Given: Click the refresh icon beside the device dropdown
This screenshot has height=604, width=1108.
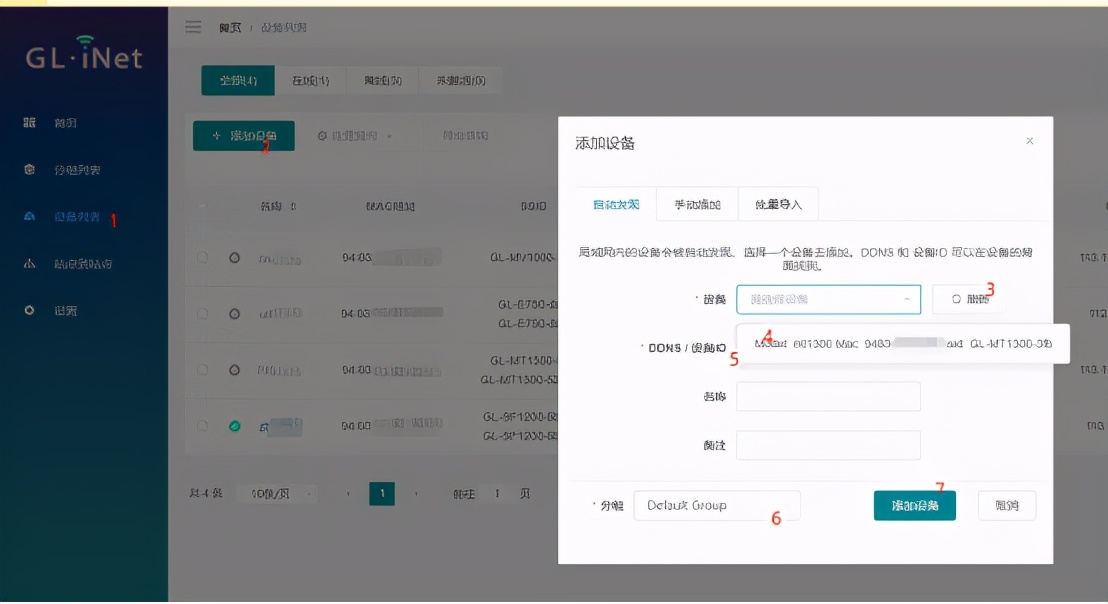Looking at the screenshot, I should [966, 298].
